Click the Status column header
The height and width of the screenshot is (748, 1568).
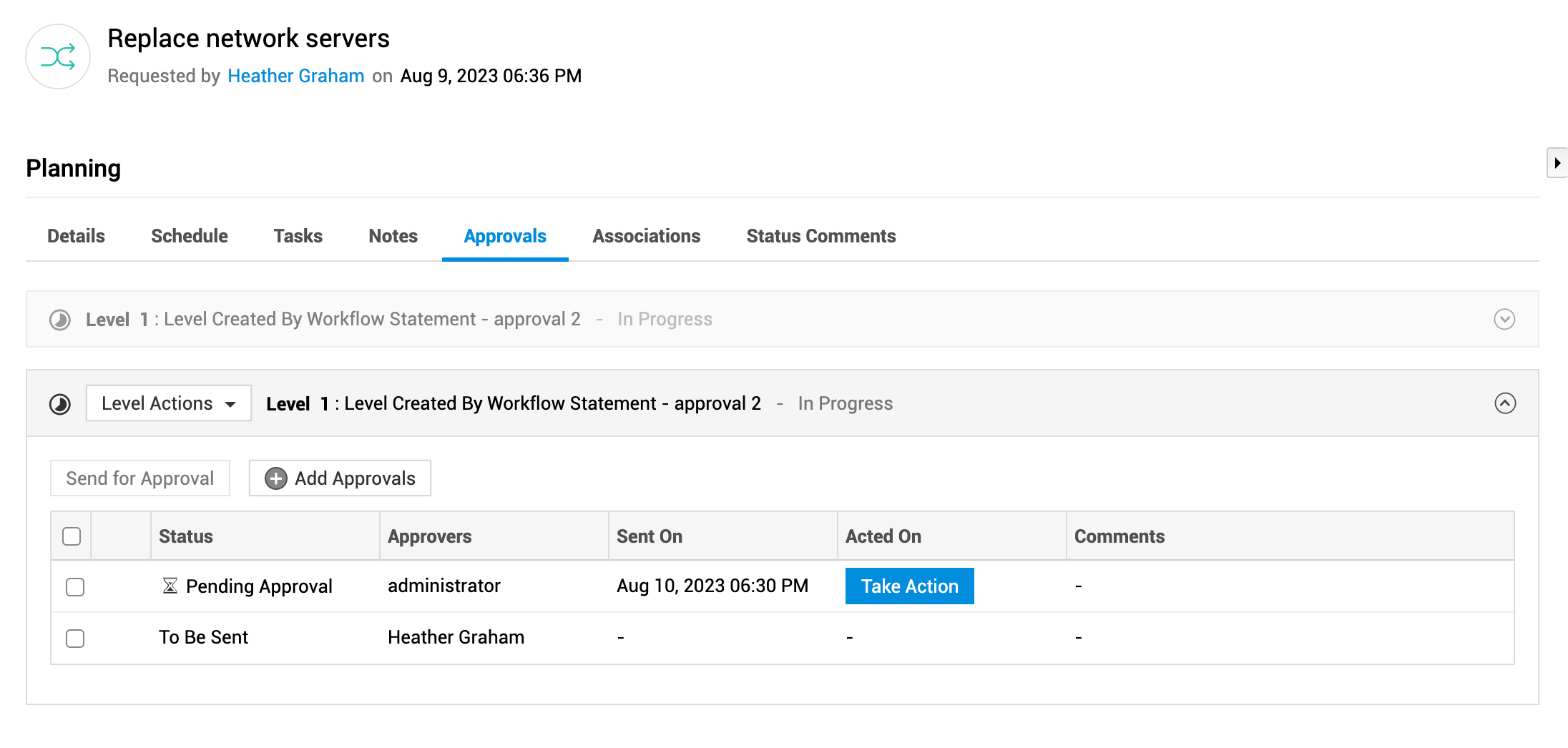coord(186,536)
